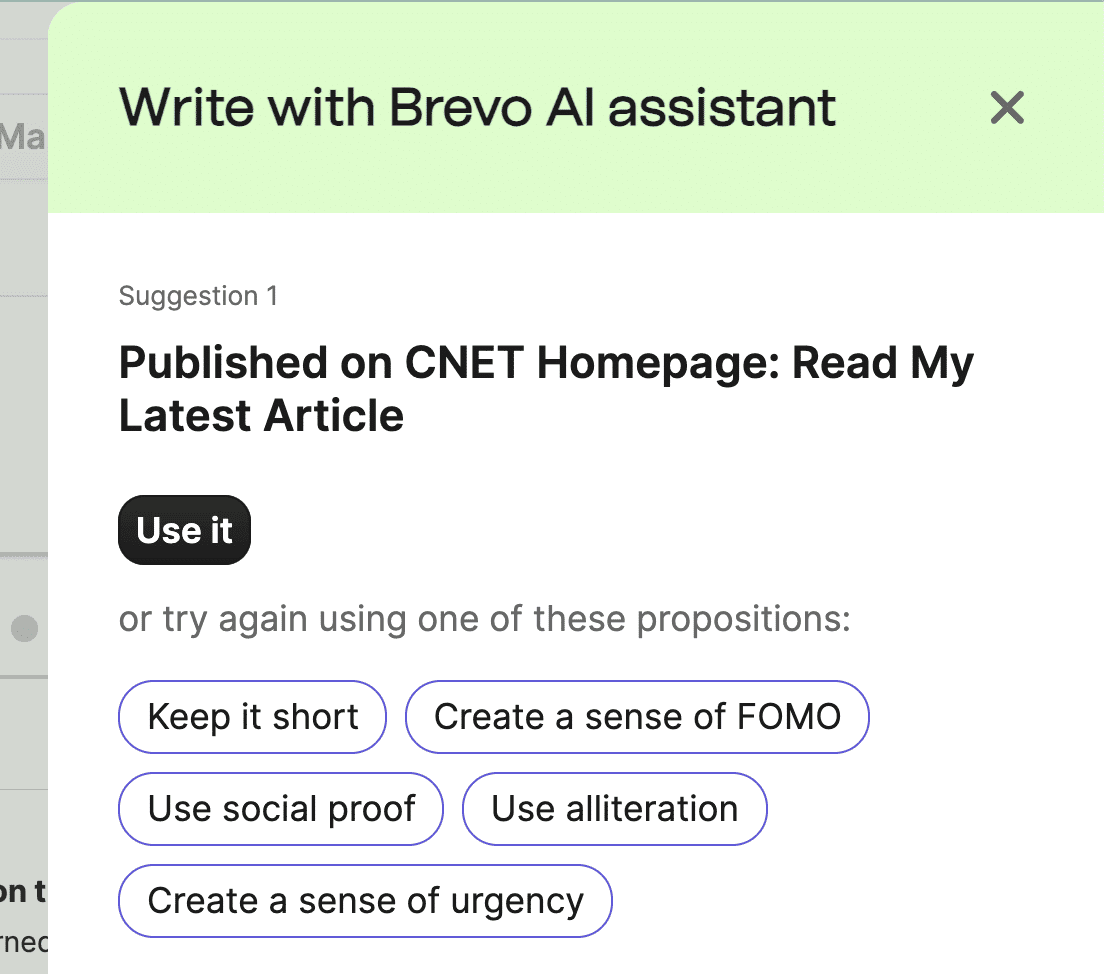This screenshot has width=1104, height=974.
Task: Choose Create a sense of FOMO
Action: tap(637, 717)
